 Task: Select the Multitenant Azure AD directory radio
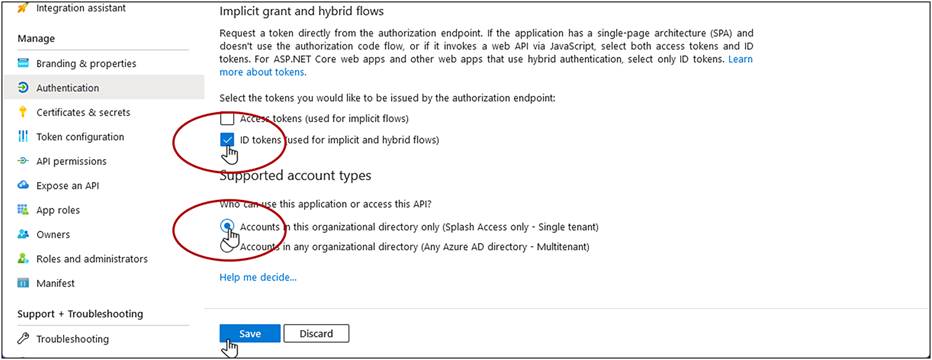tap(227, 246)
